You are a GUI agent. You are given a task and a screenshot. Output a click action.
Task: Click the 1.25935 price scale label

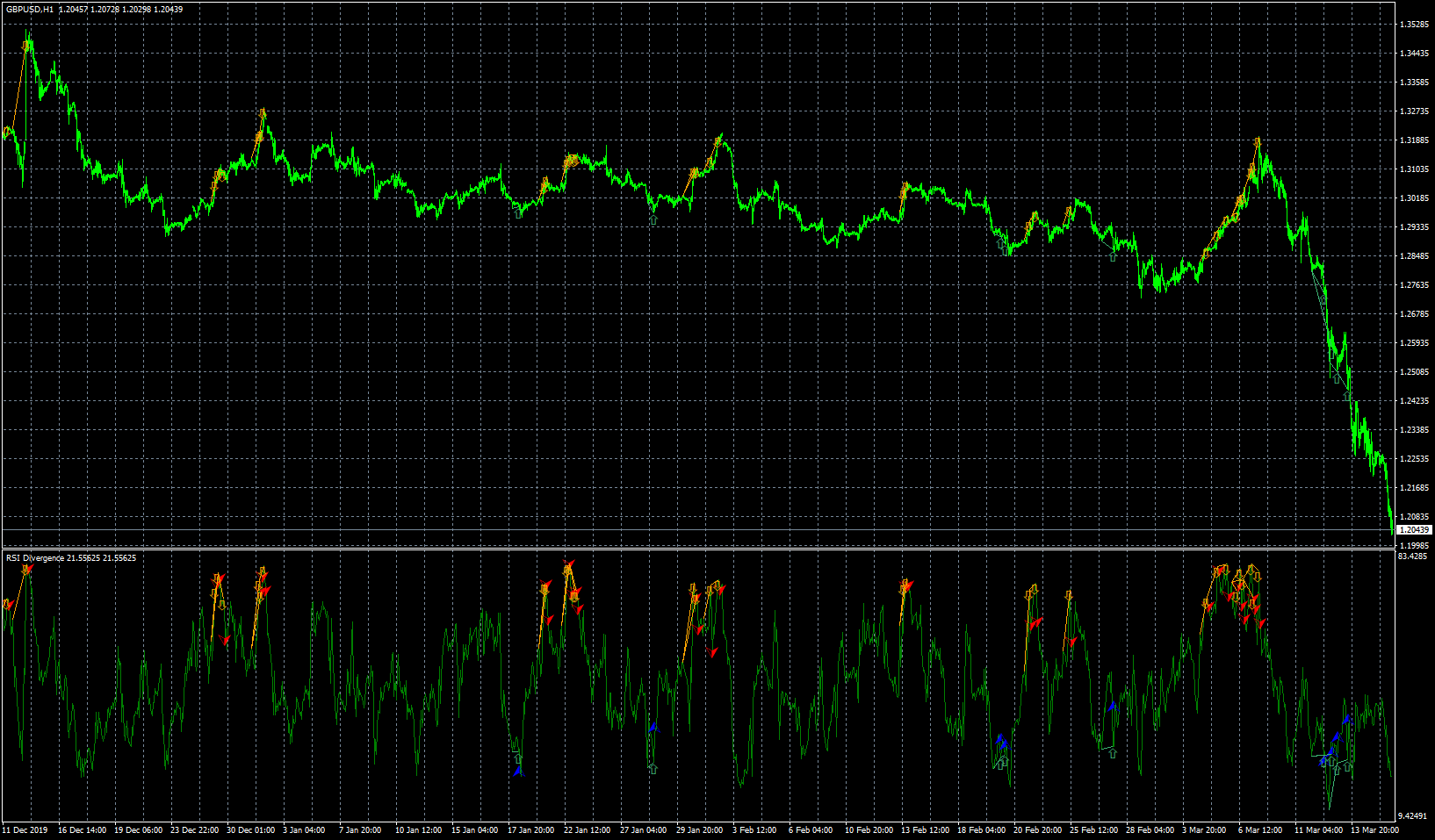[x=1414, y=343]
